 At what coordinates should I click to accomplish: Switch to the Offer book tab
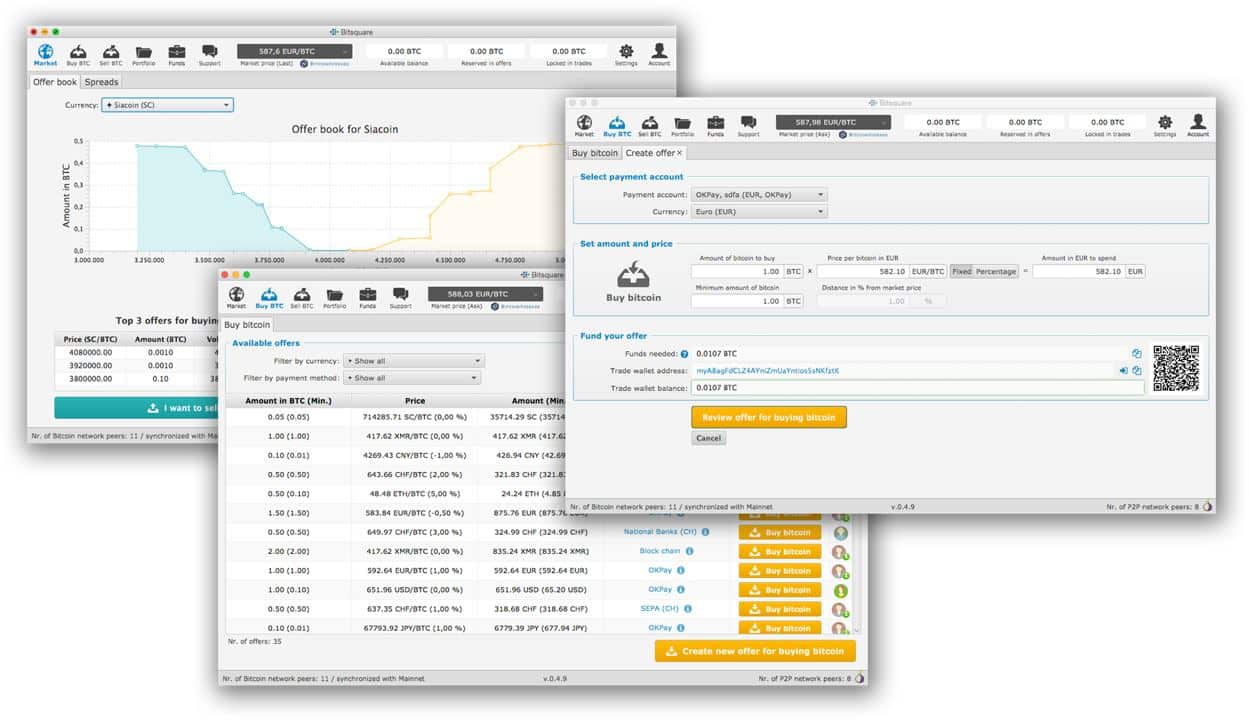click(x=55, y=82)
